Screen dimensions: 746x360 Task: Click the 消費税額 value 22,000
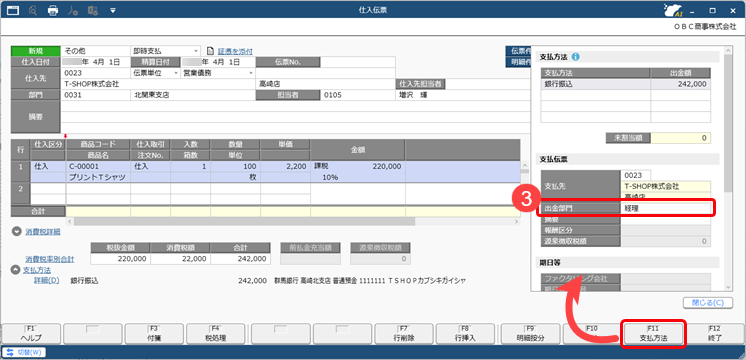180,259
